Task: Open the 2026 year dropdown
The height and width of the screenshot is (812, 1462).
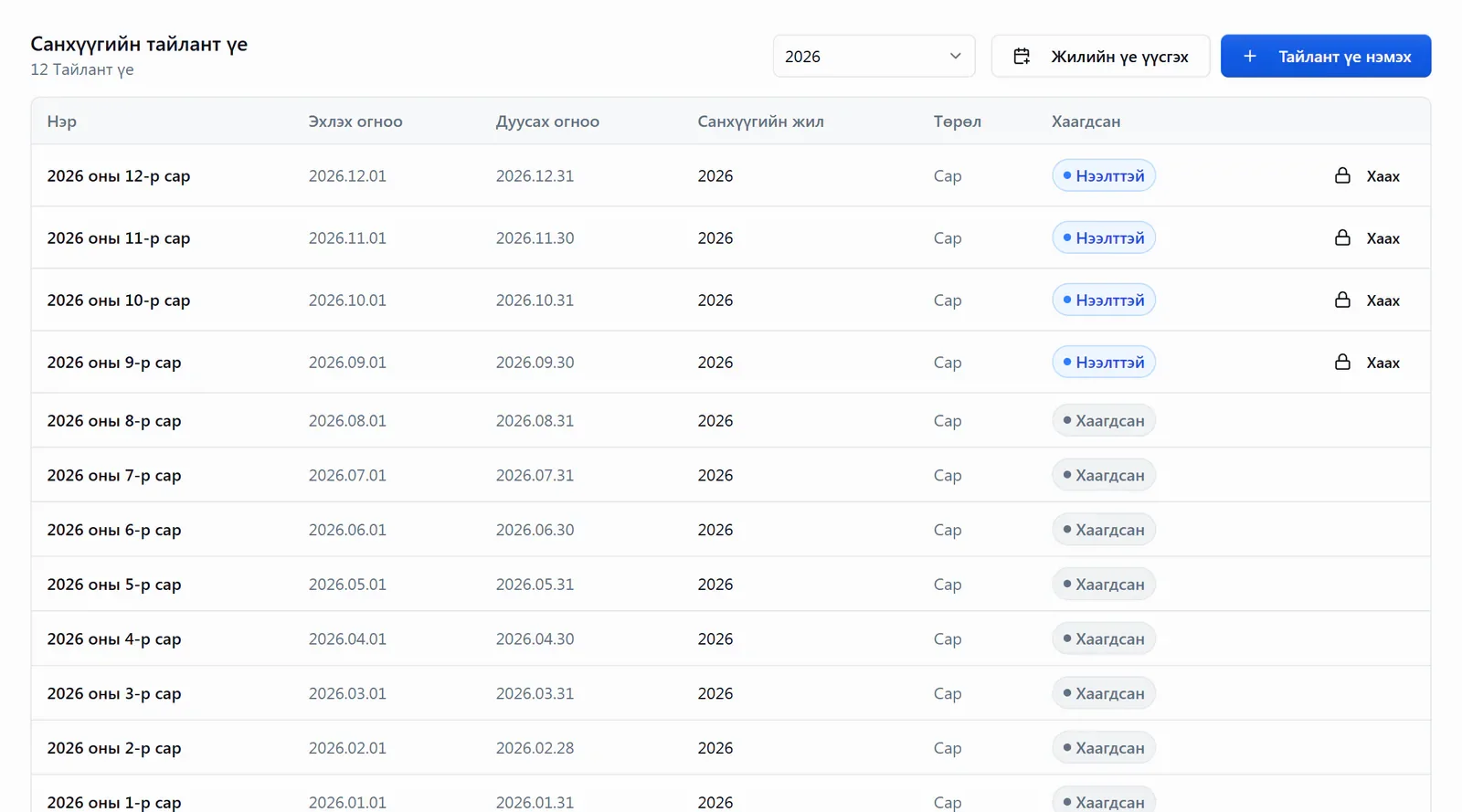Action: click(x=874, y=57)
